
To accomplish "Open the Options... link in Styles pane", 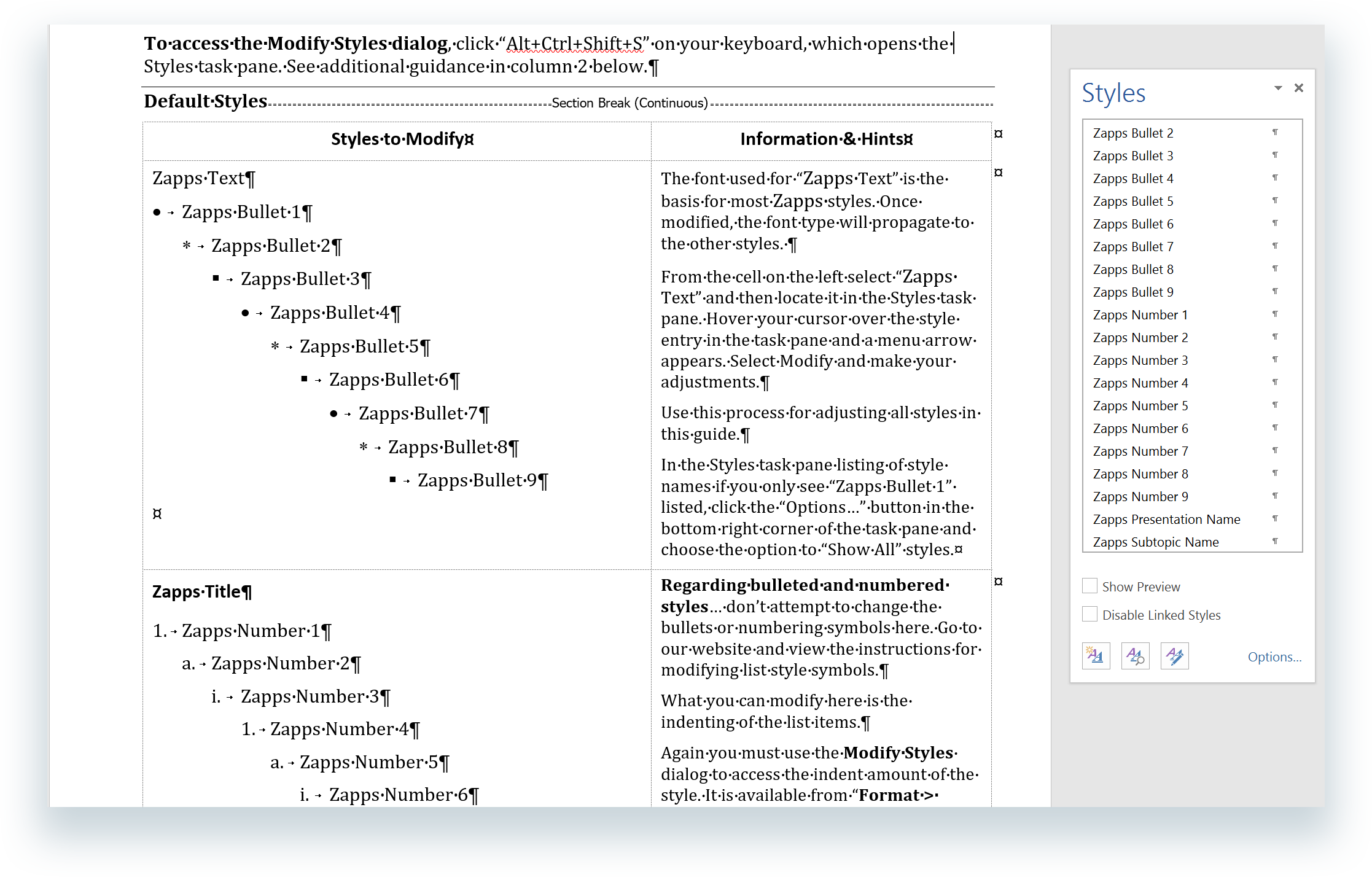I will (1274, 657).
